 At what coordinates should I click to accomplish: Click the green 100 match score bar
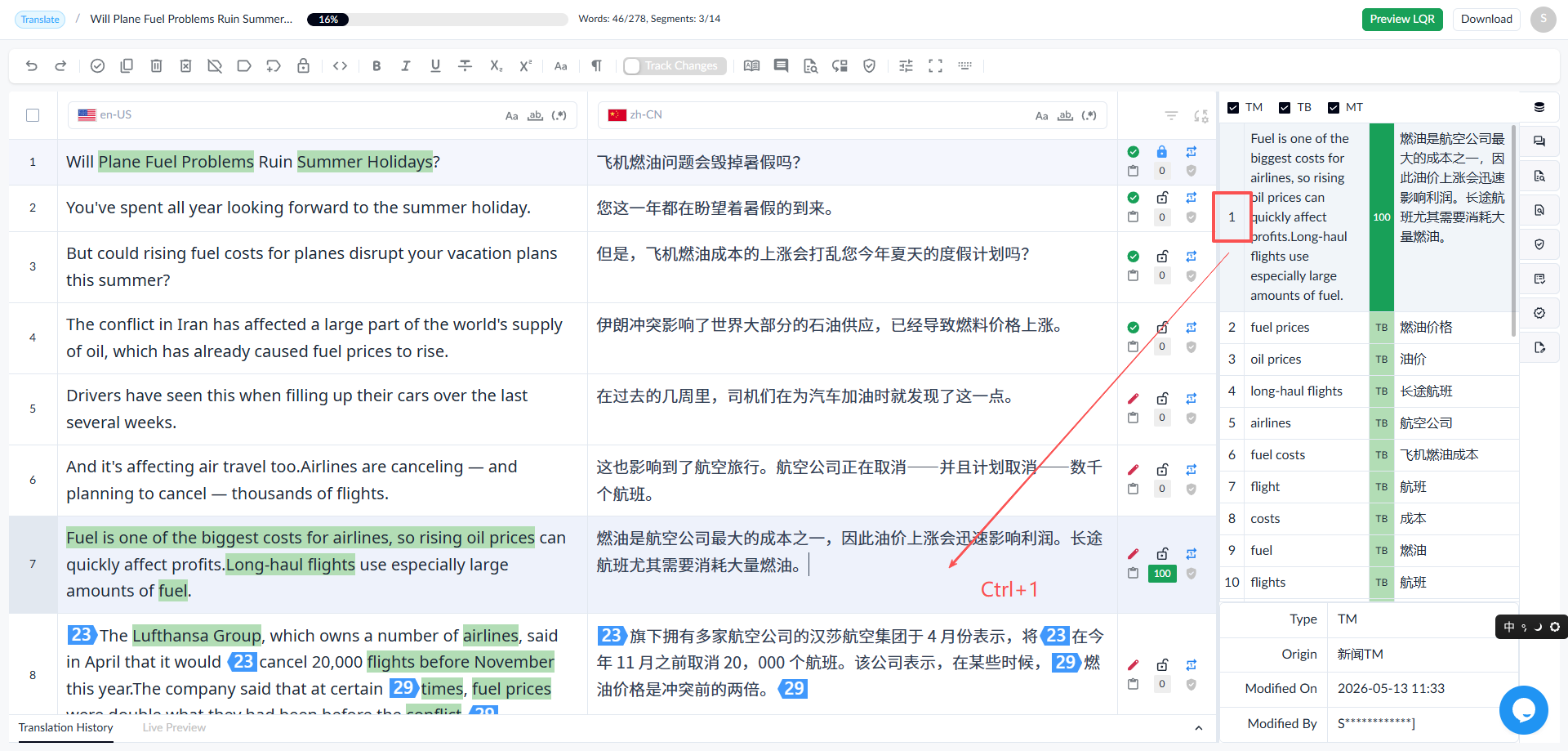[x=1381, y=217]
